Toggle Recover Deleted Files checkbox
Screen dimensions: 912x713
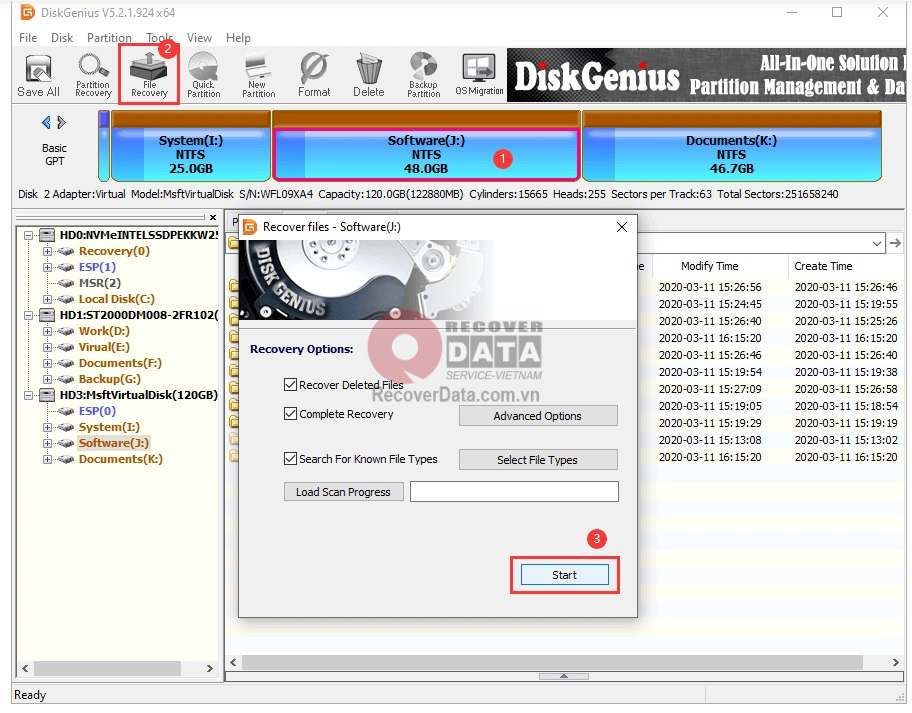[290, 384]
